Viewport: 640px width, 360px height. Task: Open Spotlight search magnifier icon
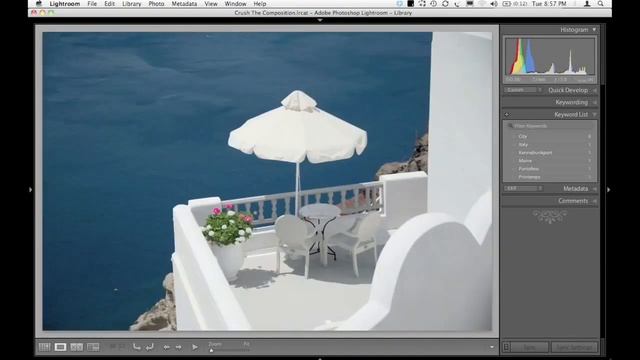click(601, 4)
